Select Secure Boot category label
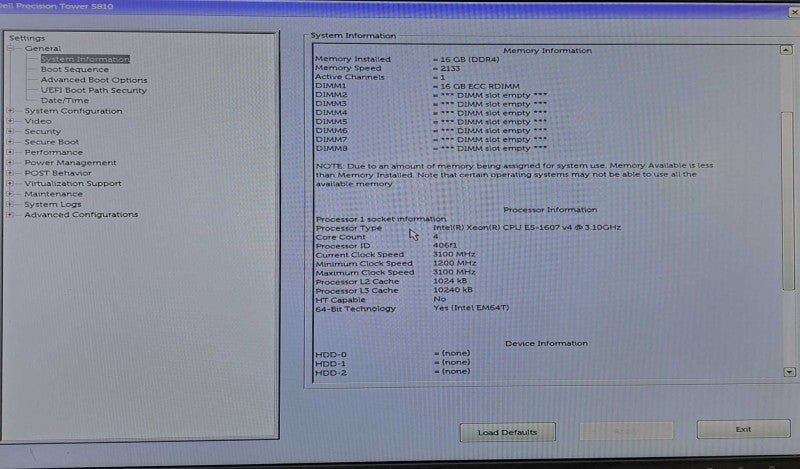 [52, 142]
